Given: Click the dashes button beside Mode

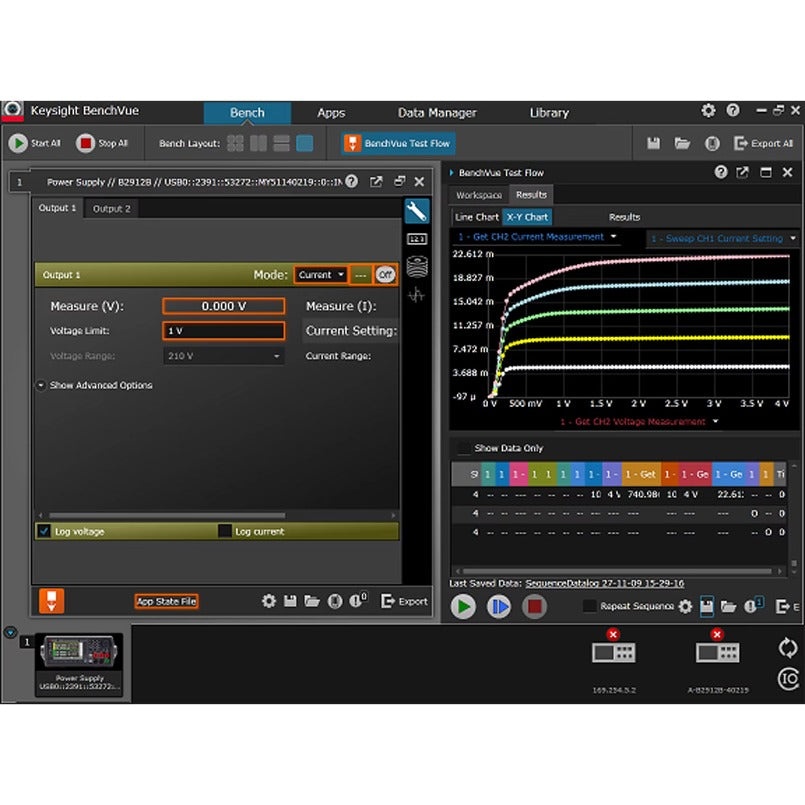Looking at the screenshot, I should (x=360, y=275).
